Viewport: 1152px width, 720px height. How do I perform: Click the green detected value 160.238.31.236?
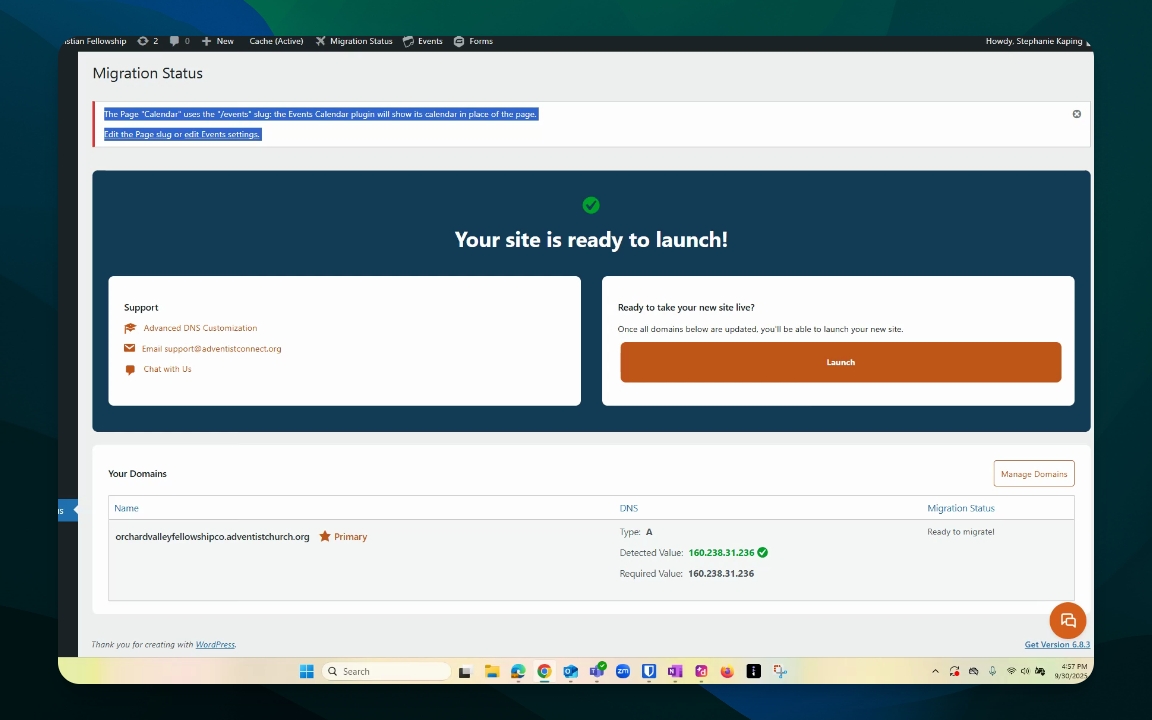721,552
